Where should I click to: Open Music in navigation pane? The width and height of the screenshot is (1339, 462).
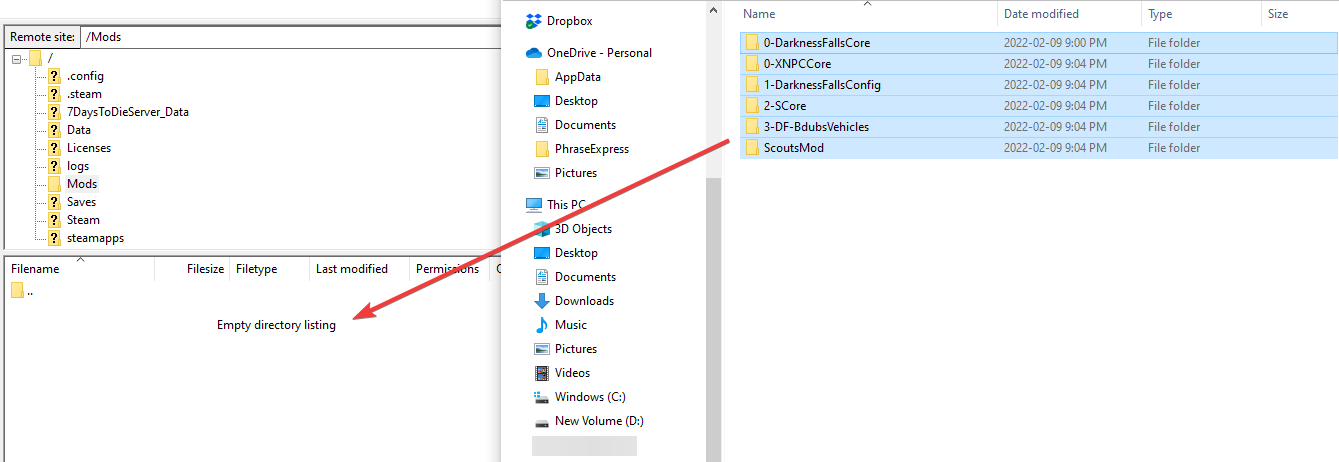click(571, 325)
